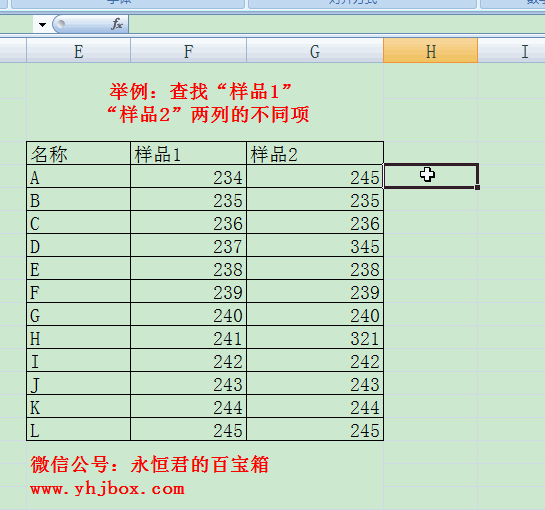The image size is (545, 510).
Task: Click 样品1 value 238 in row E
Action: (188, 268)
